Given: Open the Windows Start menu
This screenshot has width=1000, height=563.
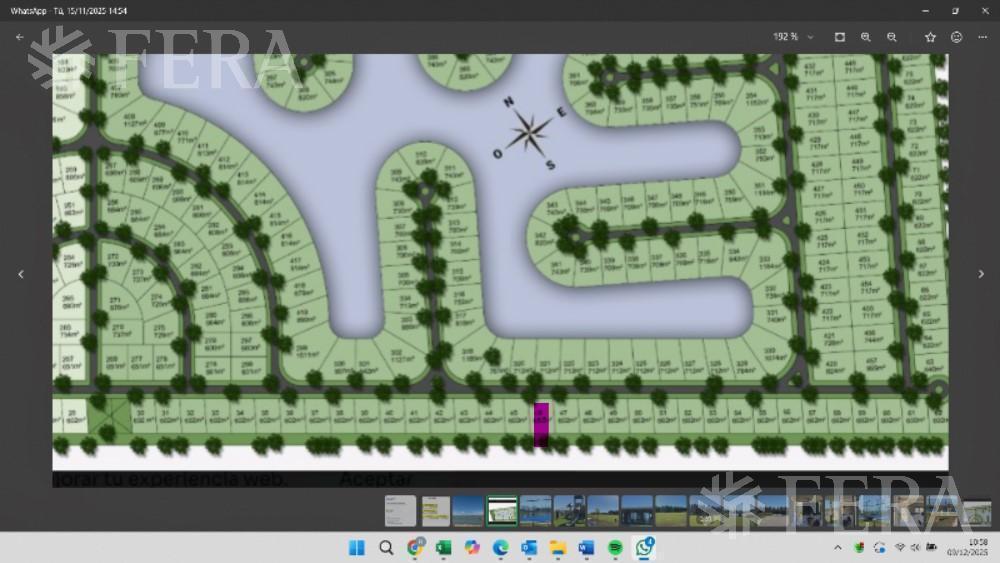Looking at the screenshot, I should tap(357, 548).
